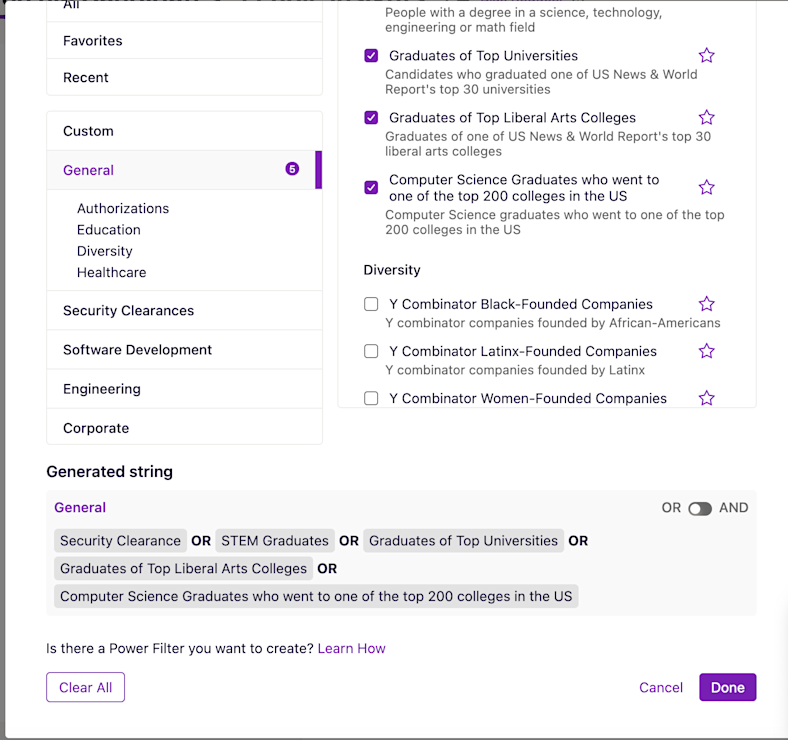Switch the OR/AND toggle to AND
The height and width of the screenshot is (740, 788).
click(x=700, y=508)
